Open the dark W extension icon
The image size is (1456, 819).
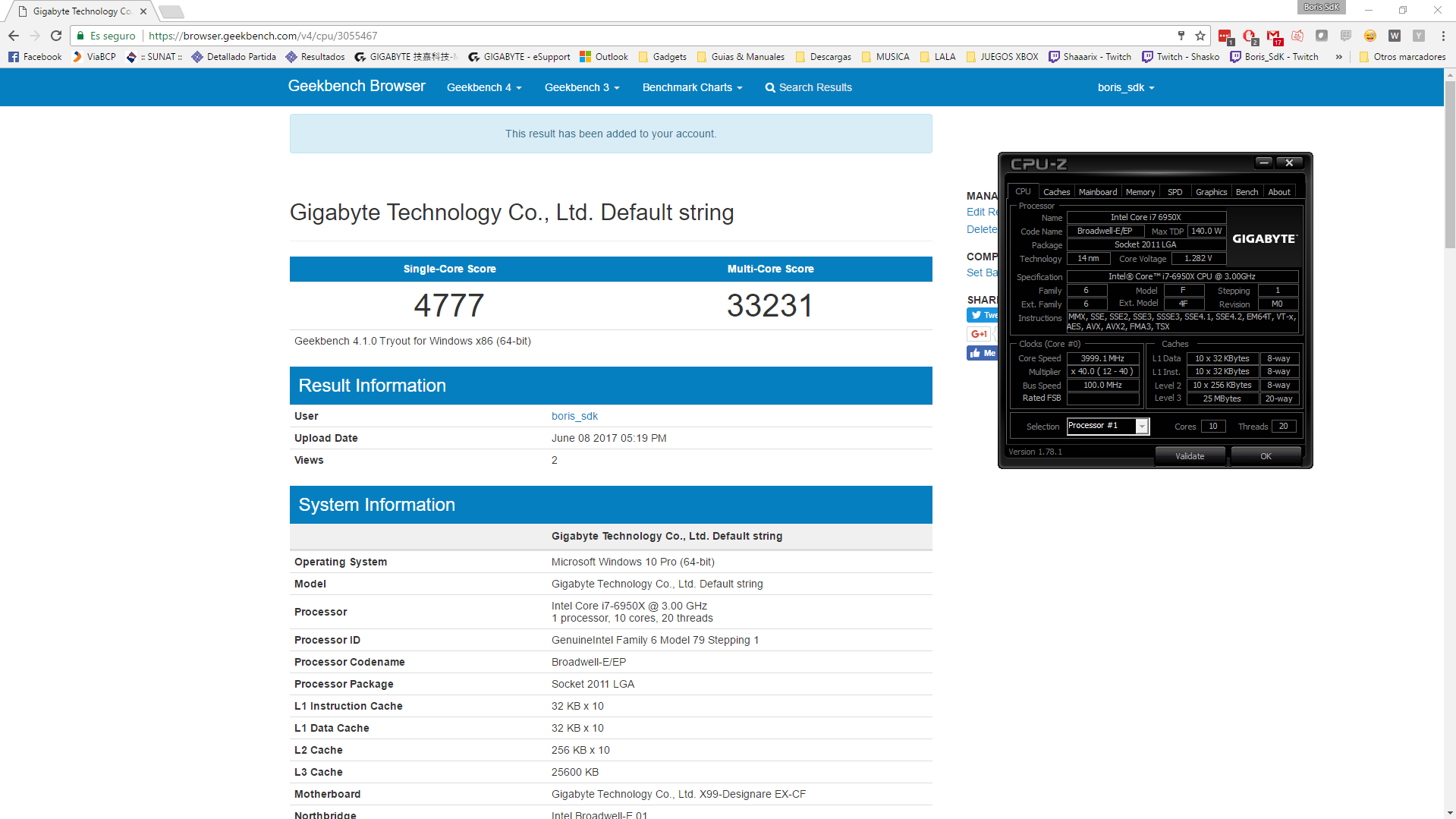coord(1395,36)
